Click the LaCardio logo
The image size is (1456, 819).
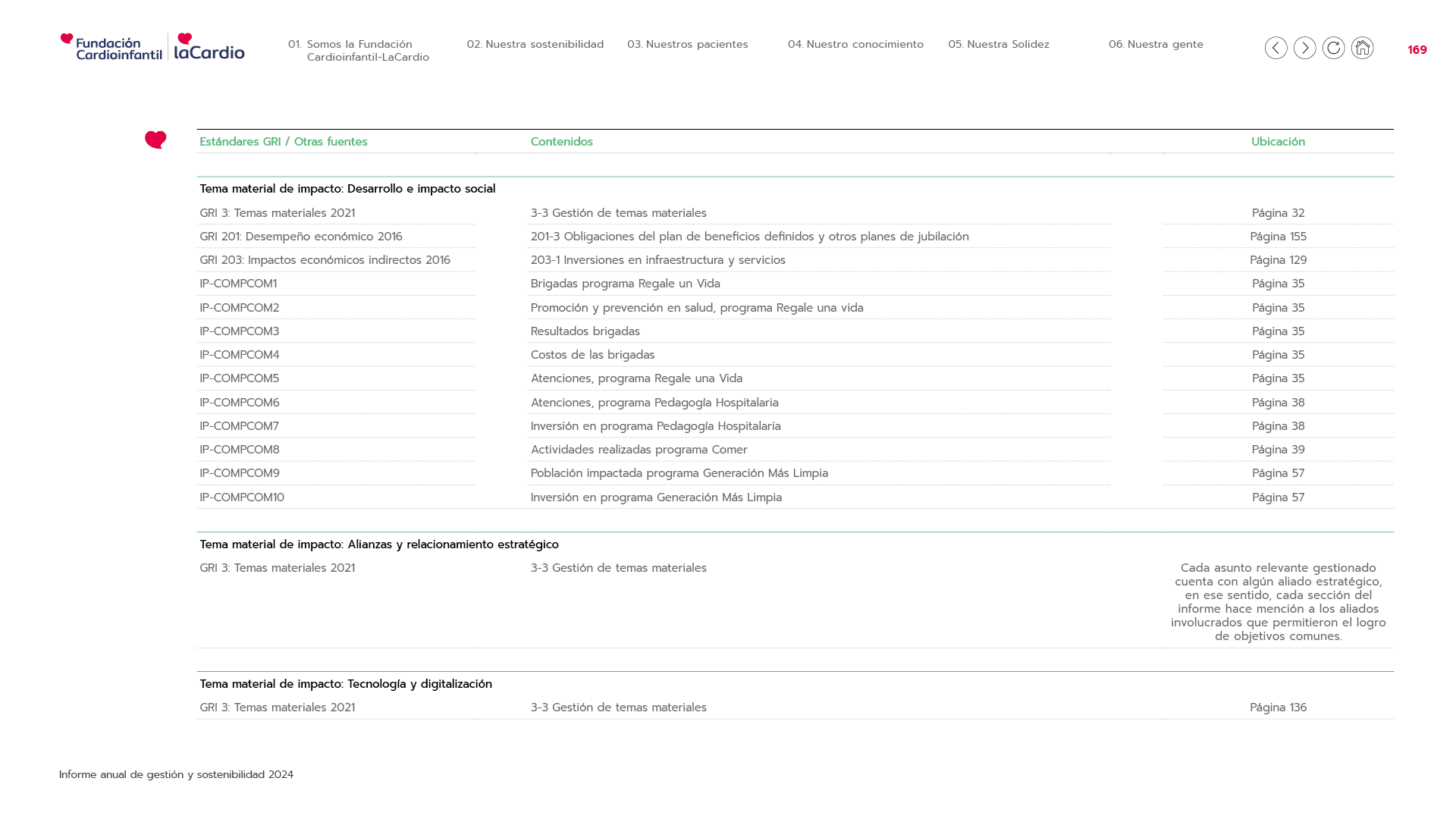pyautogui.click(x=209, y=46)
